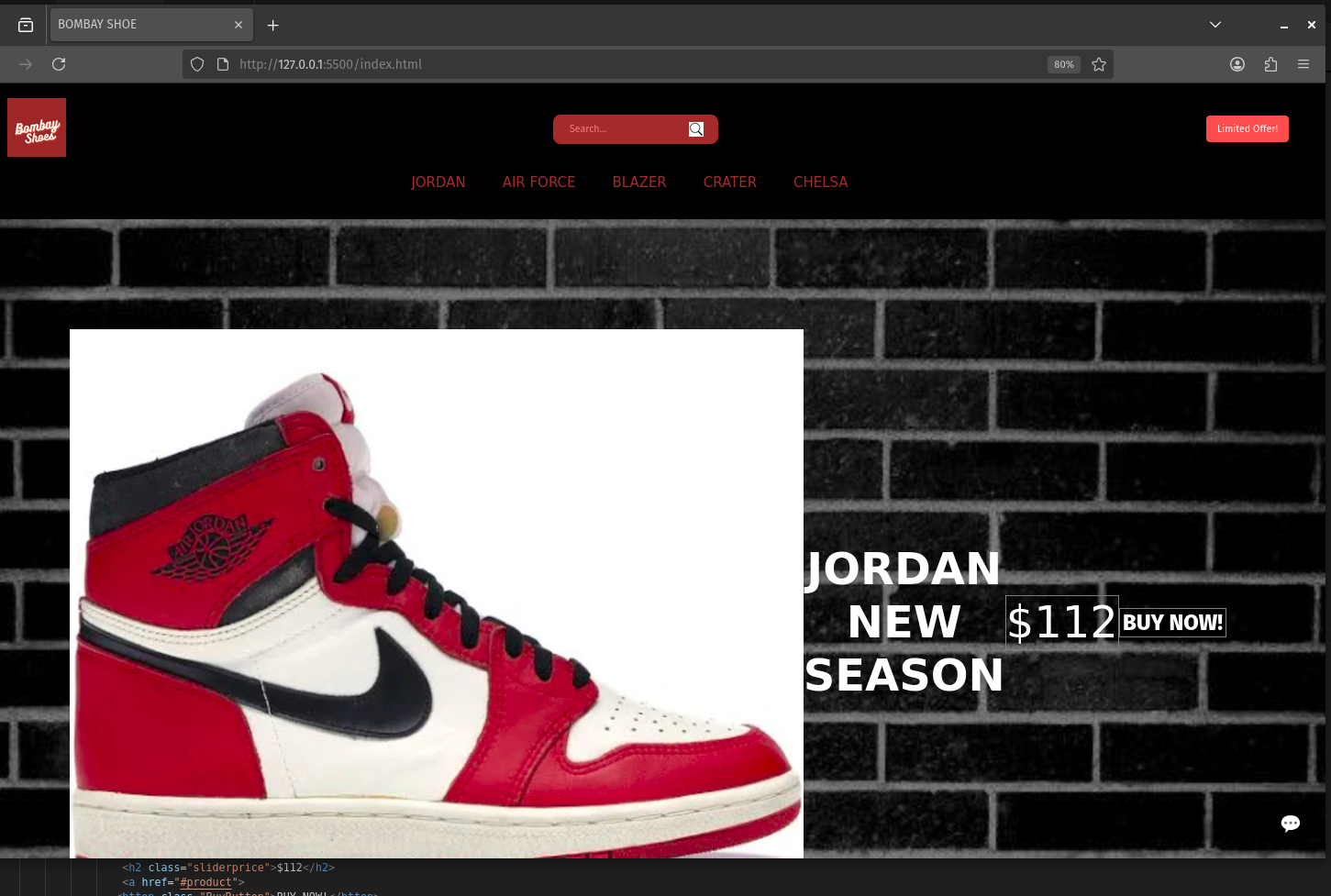Bookmark the page with the star icon

1099,64
